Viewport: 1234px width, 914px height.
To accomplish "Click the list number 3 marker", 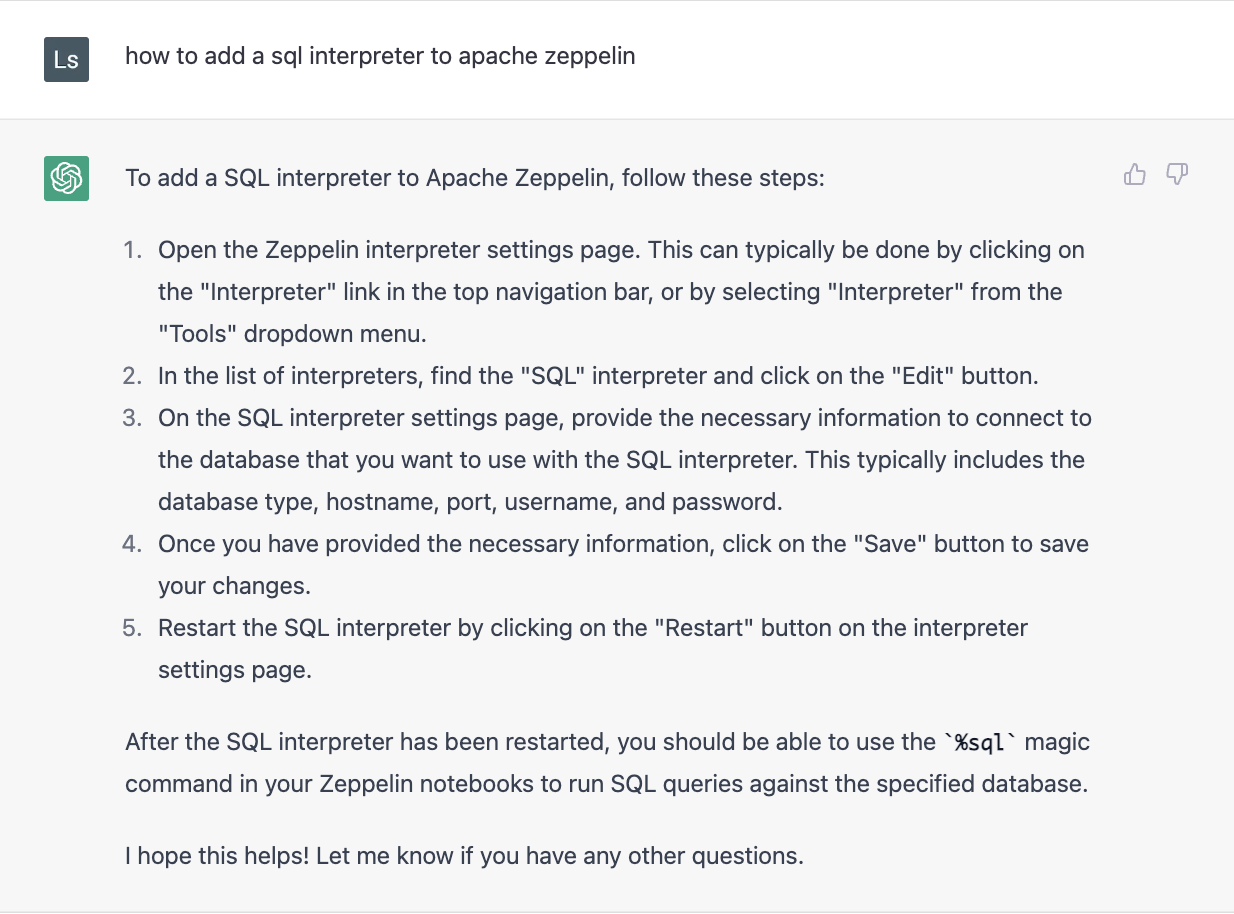I will click(132, 418).
